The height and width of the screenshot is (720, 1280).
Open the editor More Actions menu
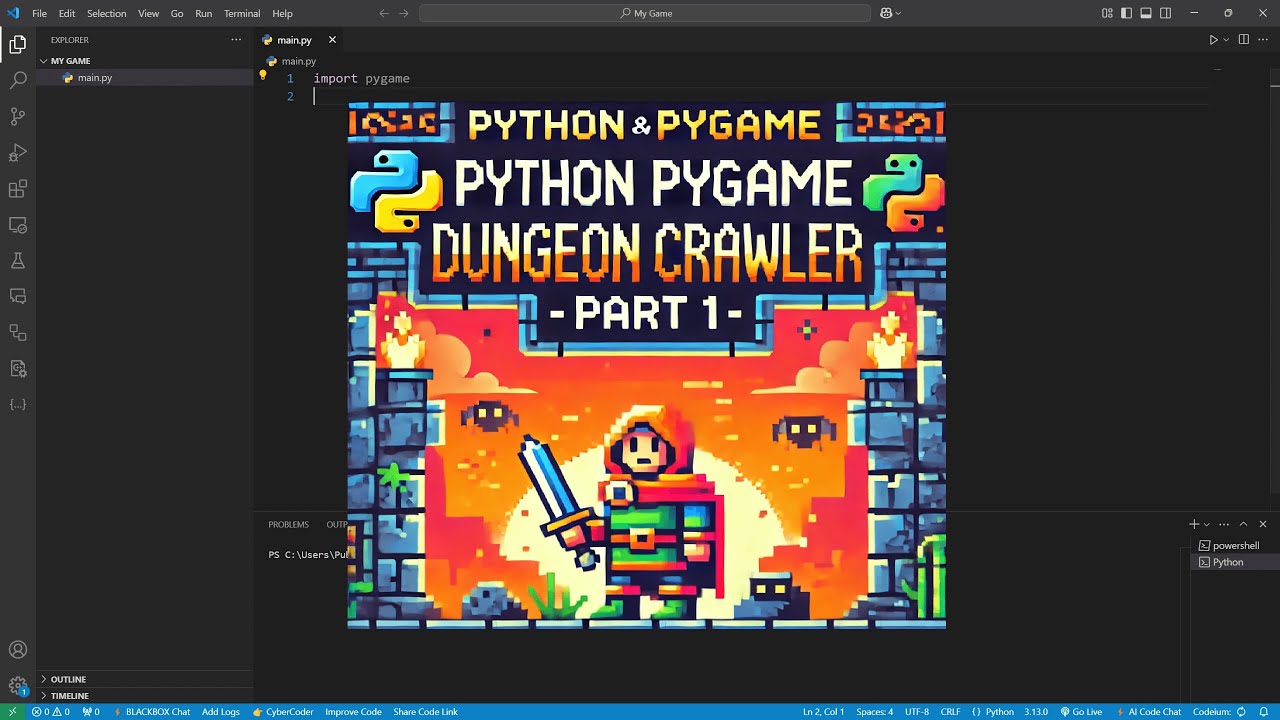point(1263,40)
